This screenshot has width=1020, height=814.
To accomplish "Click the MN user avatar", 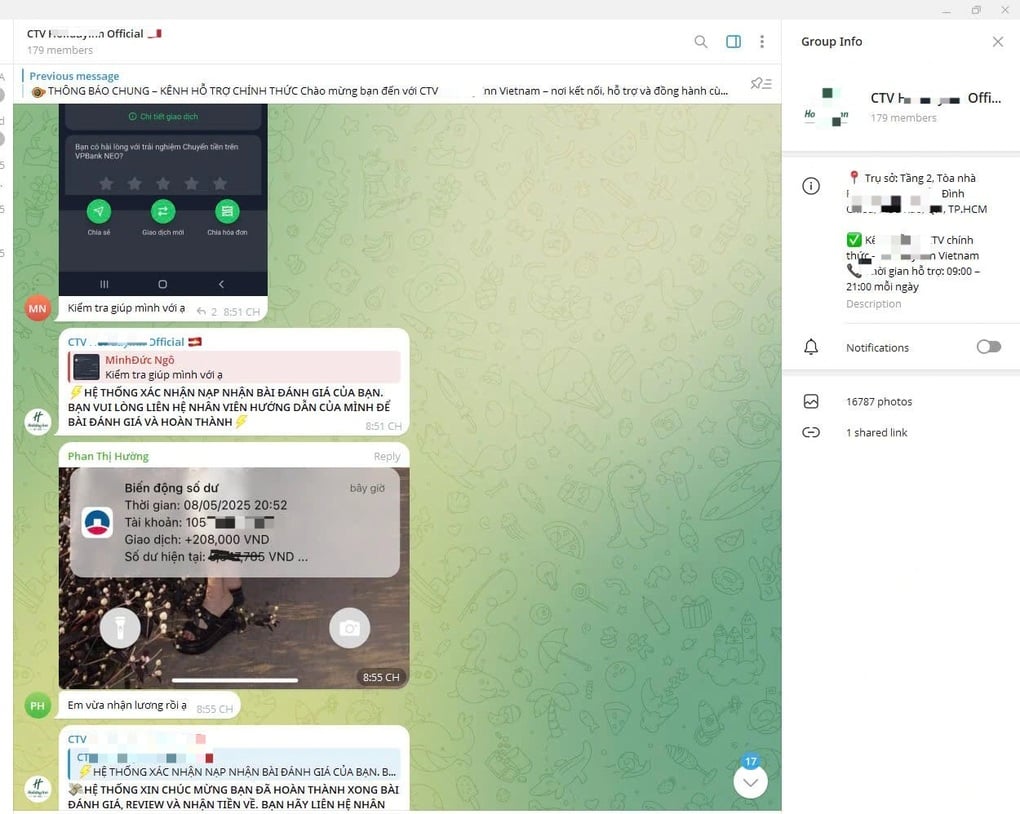I will (37, 308).
